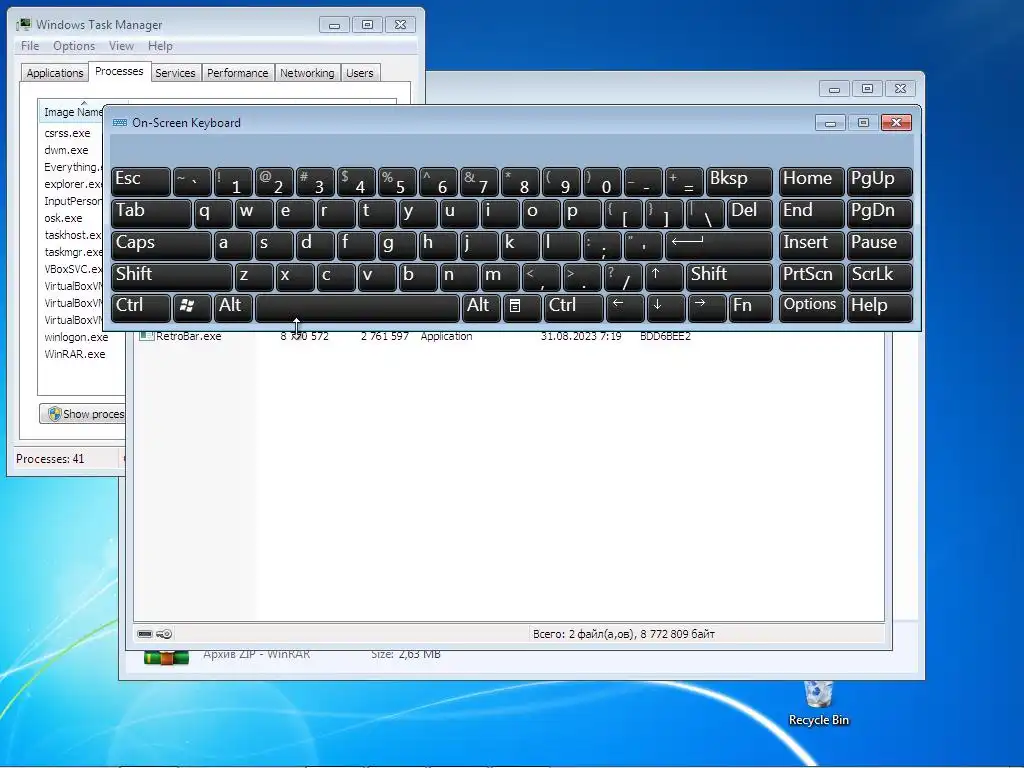This screenshot has width=1024, height=768.
Task: Select dwm.exe in the process list
Action: (66, 150)
